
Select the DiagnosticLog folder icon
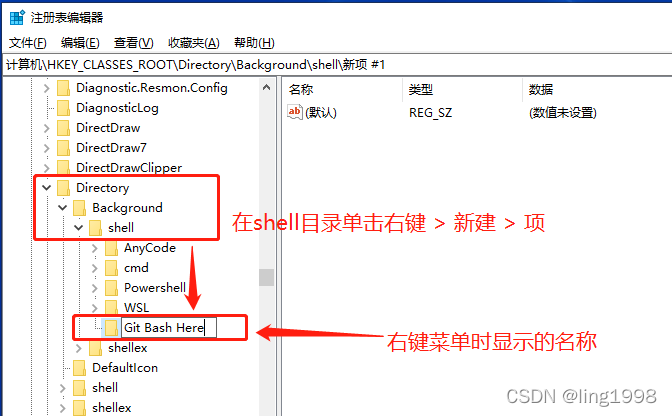pos(63,108)
